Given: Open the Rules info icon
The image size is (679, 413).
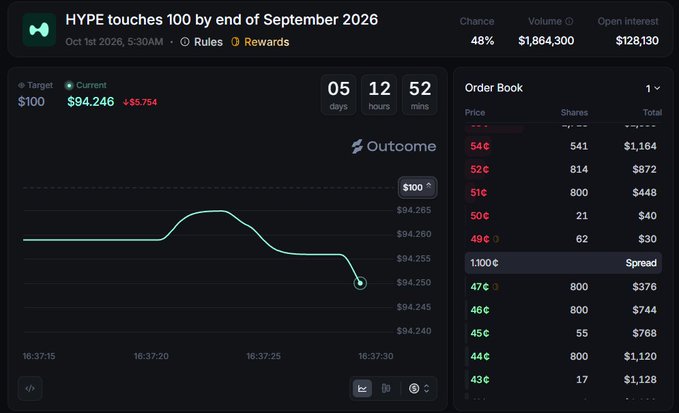Looking at the screenshot, I should (x=185, y=42).
